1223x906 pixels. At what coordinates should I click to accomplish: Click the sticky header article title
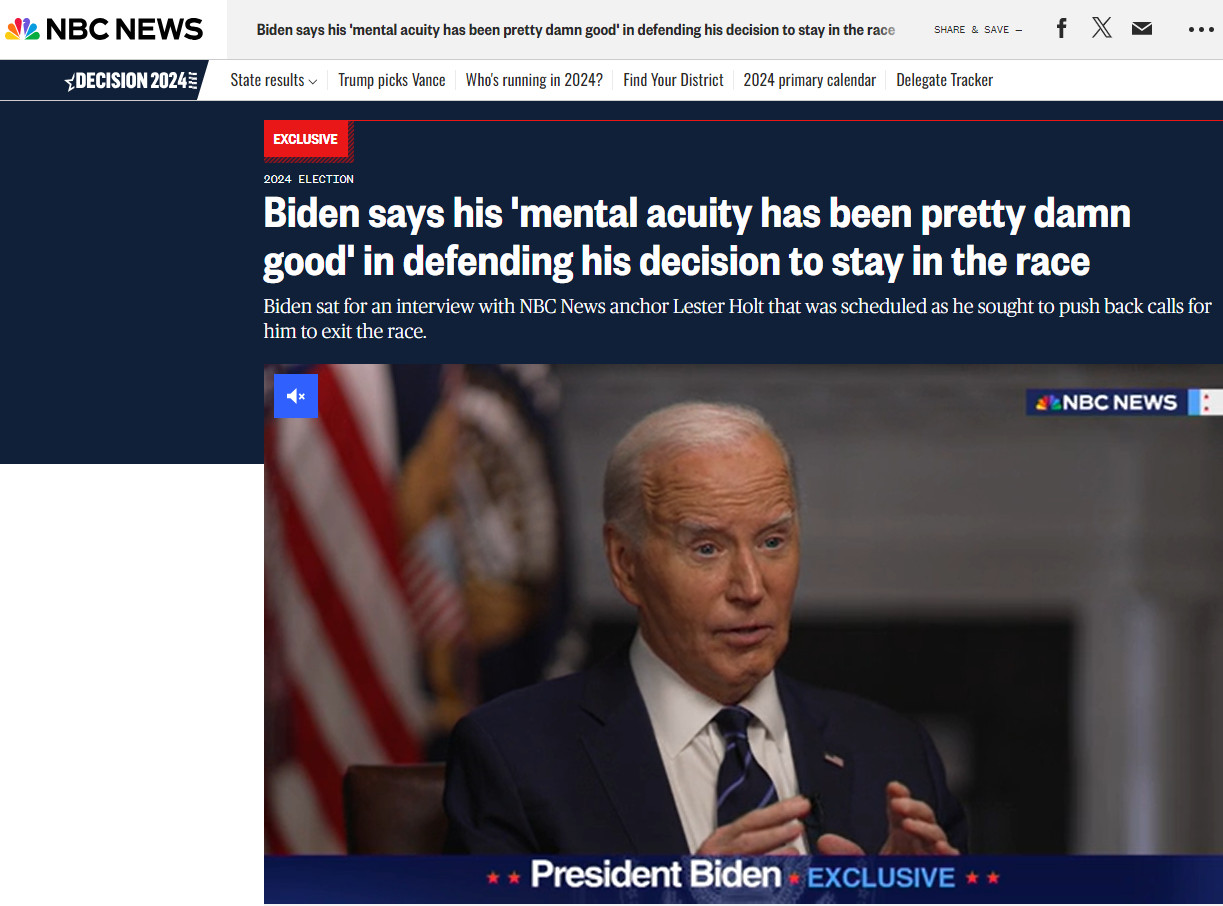point(576,30)
